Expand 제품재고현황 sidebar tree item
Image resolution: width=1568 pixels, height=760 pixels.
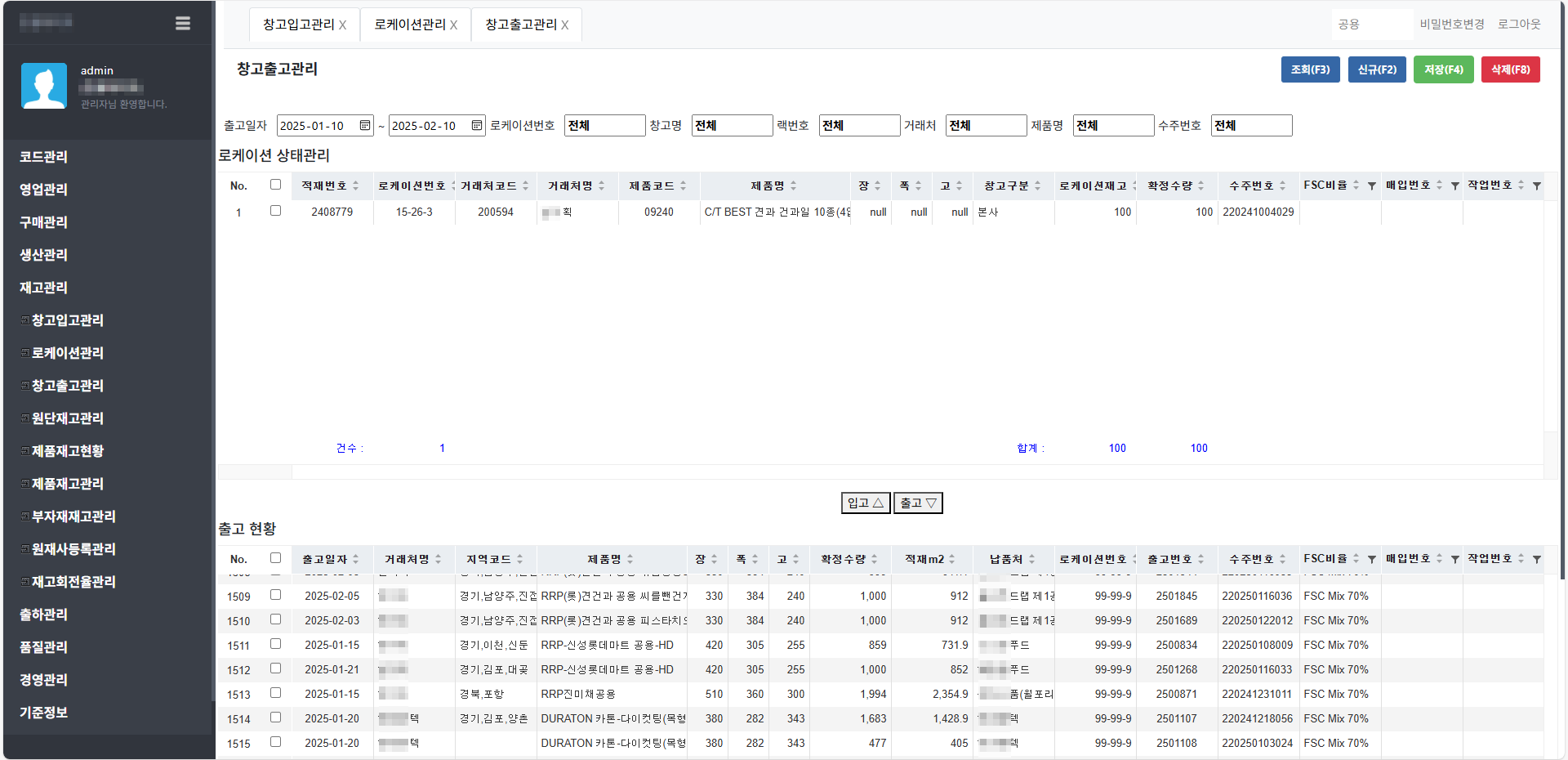click(25, 451)
